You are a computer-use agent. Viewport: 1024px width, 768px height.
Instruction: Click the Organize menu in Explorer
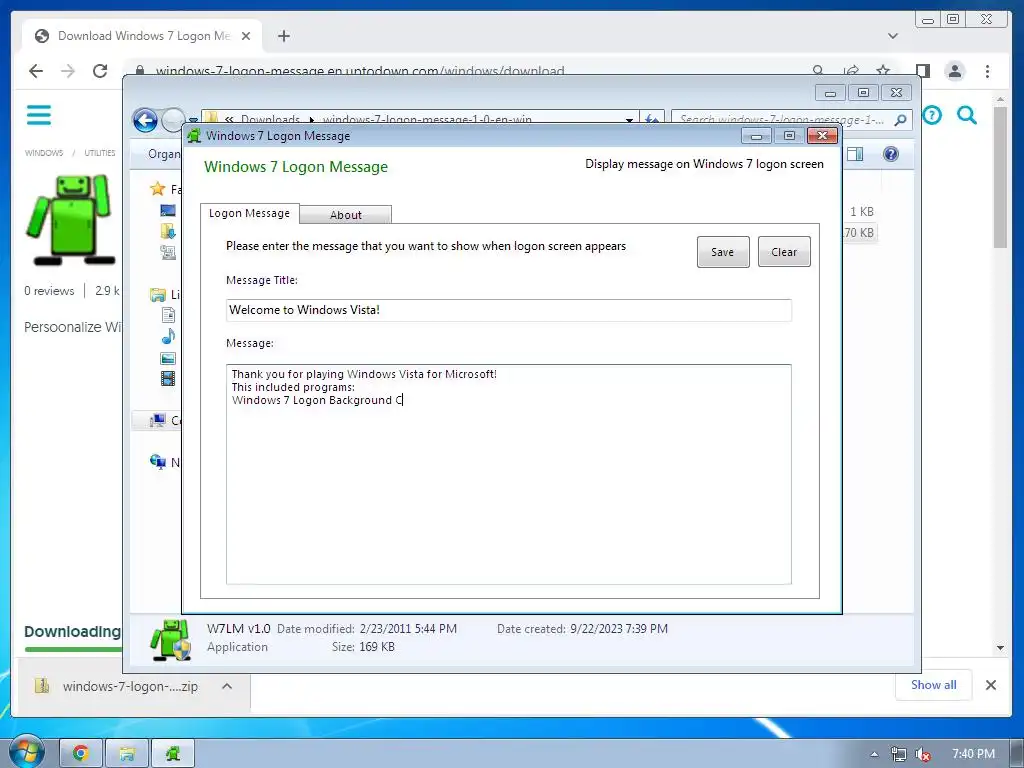pyautogui.click(x=164, y=154)
